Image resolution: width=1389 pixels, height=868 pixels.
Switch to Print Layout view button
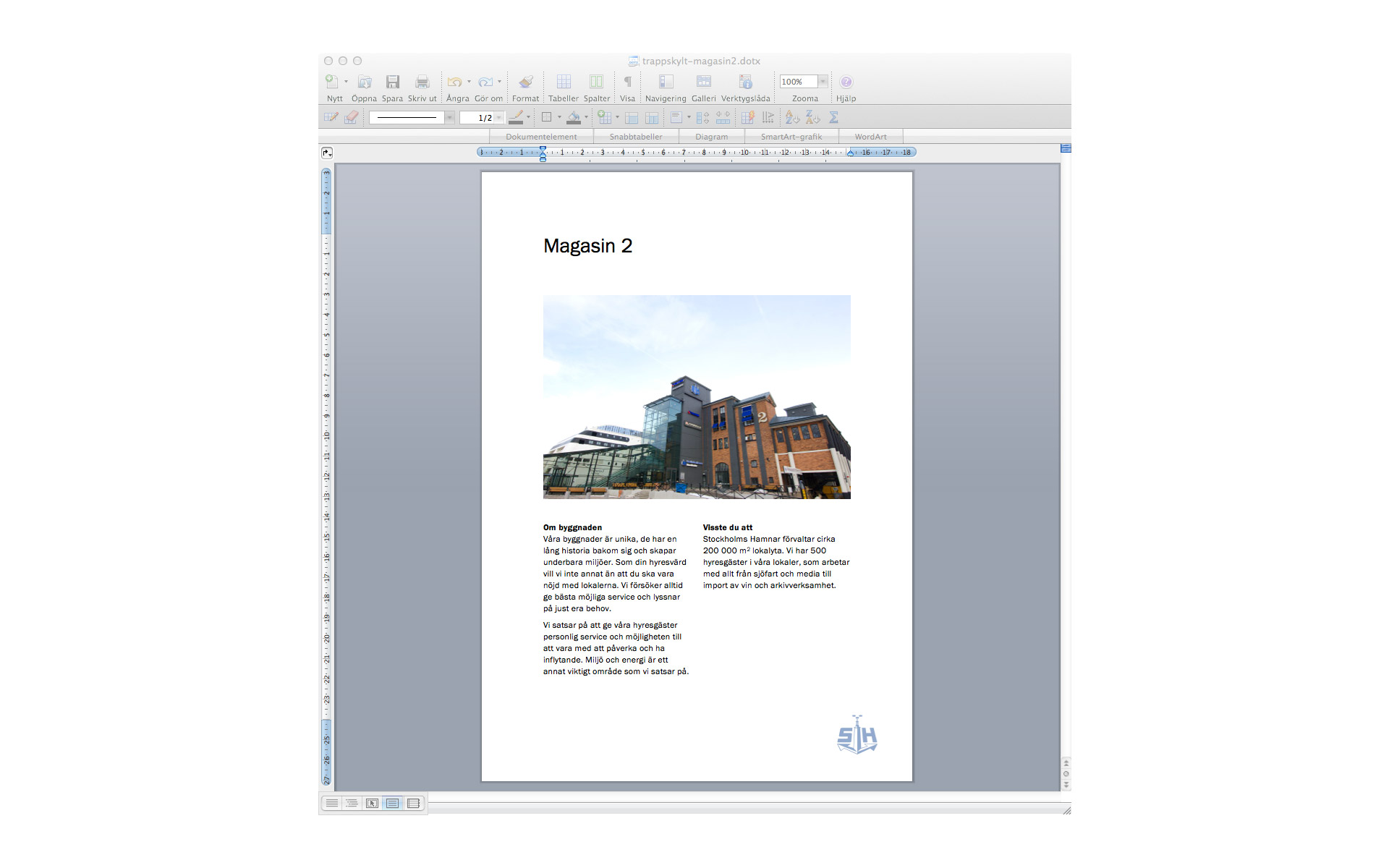tap(392, 803)
